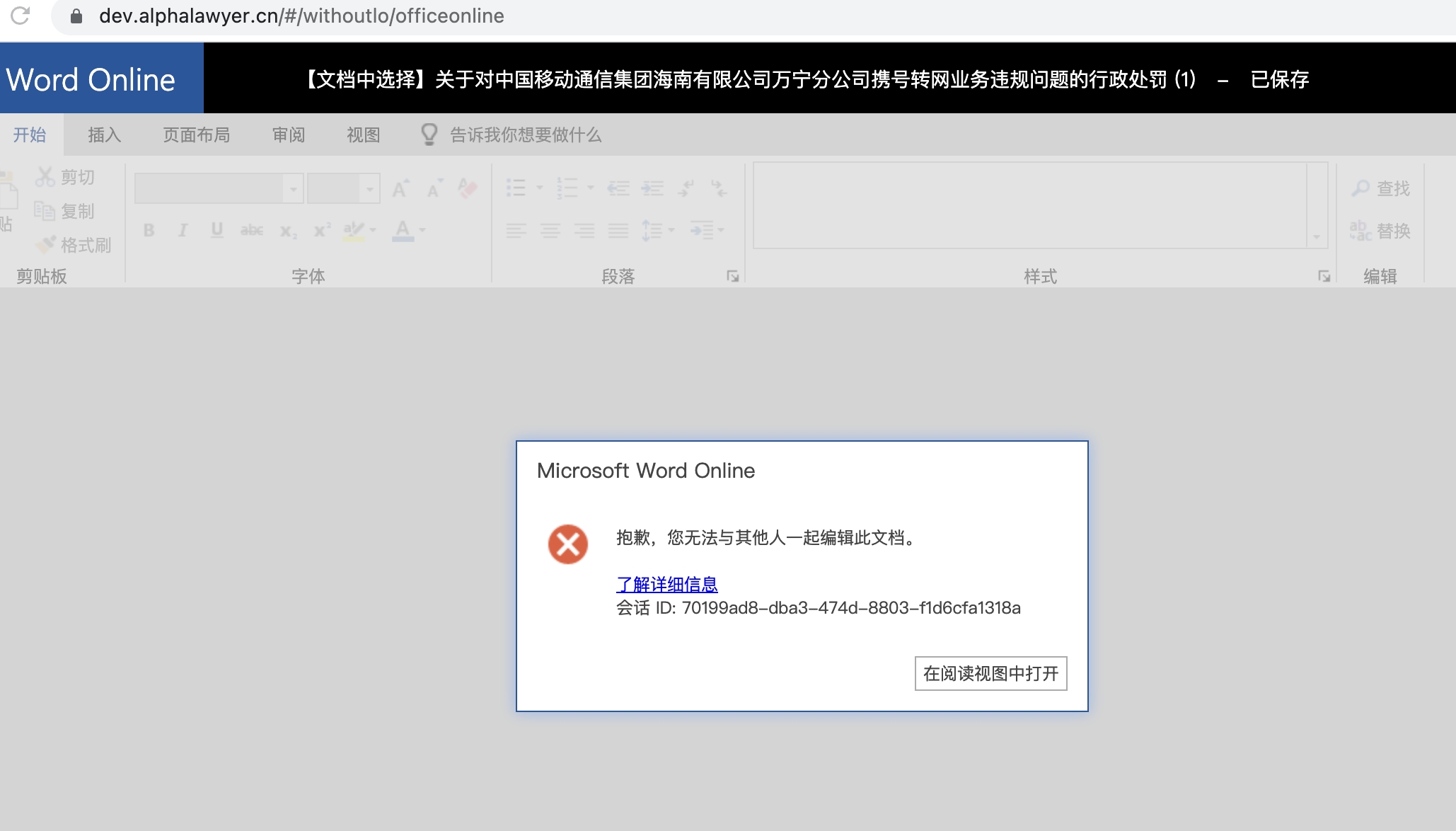Click 在阅读视图中打开 button
The image size is (1456, 831).
(x=990, y=674)
